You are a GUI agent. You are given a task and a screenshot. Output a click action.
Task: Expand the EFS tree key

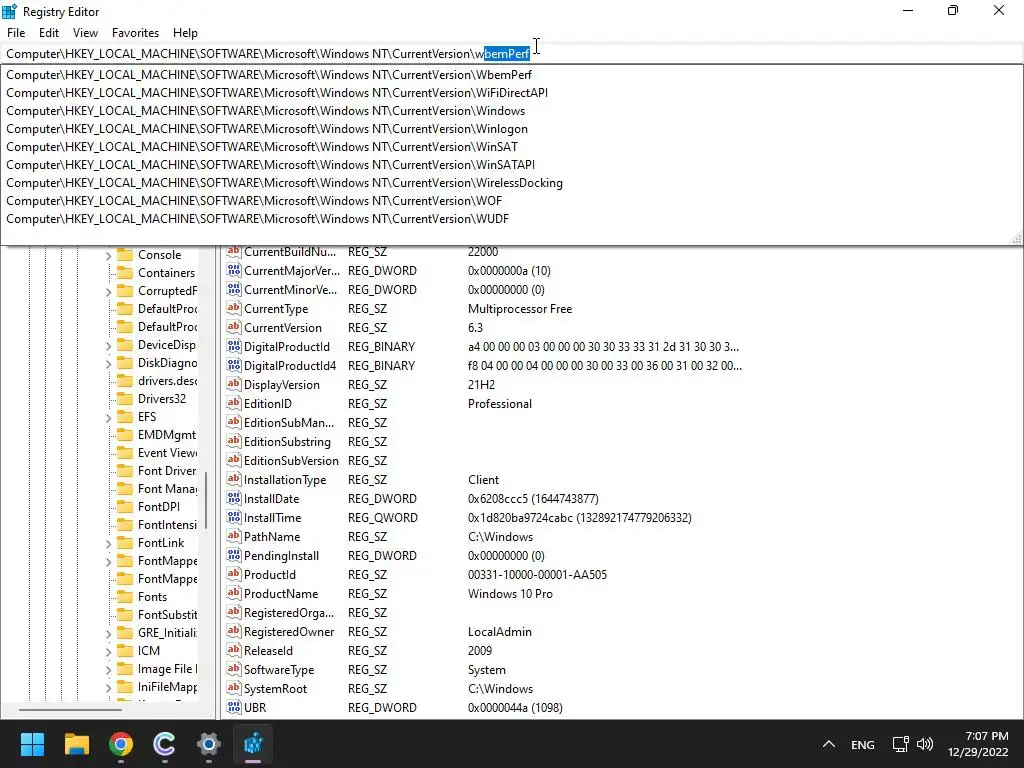(x=108, y=418)
